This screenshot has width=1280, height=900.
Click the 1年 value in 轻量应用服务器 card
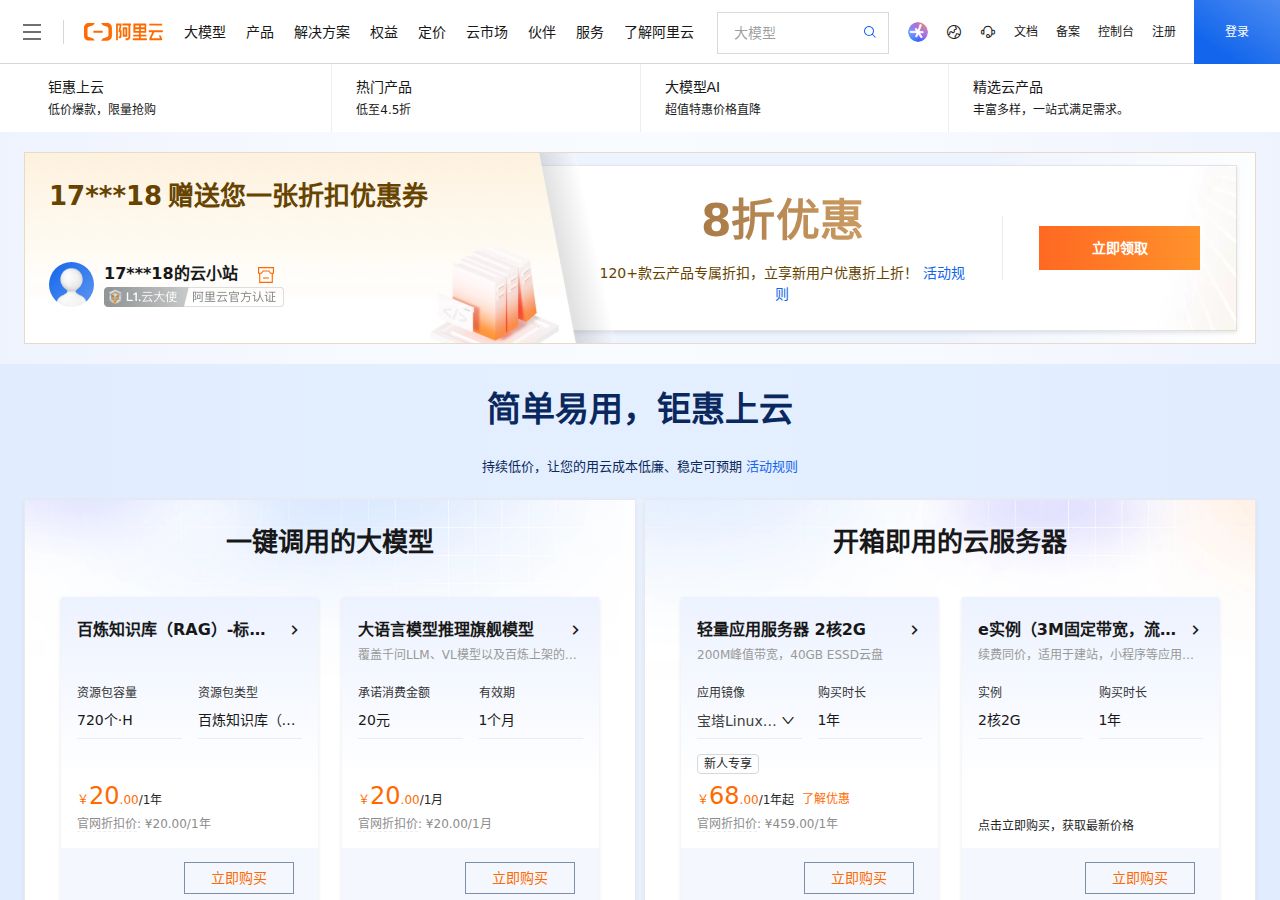(829, 720)
